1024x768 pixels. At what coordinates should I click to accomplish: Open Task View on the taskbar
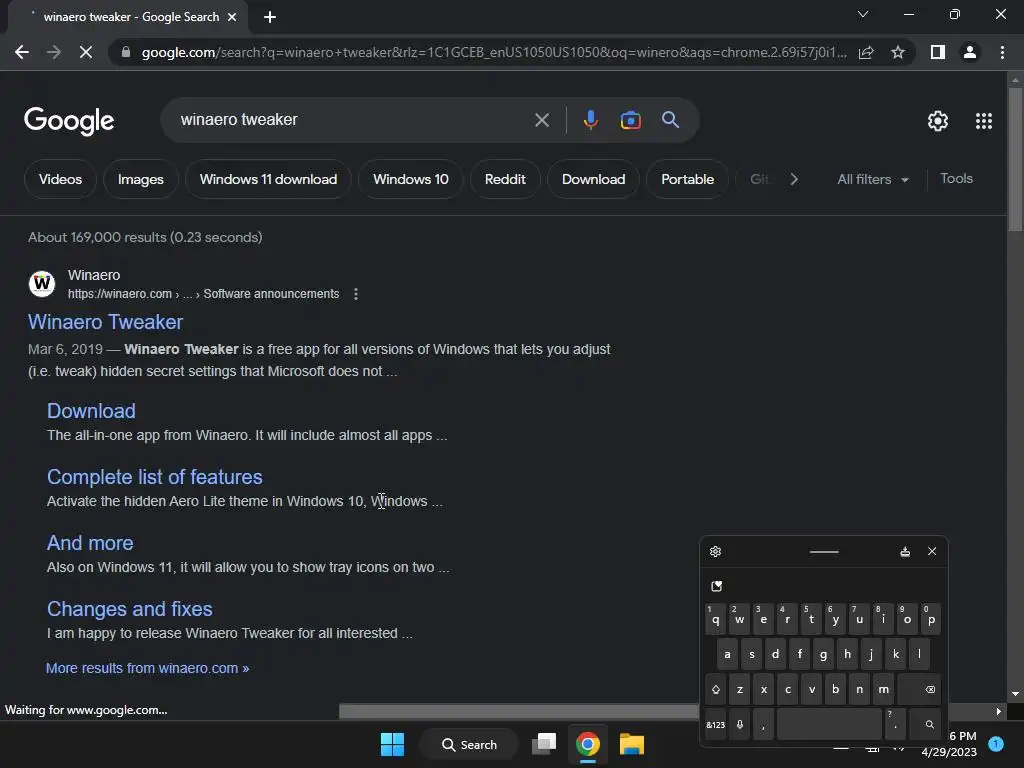coord(544,744)
